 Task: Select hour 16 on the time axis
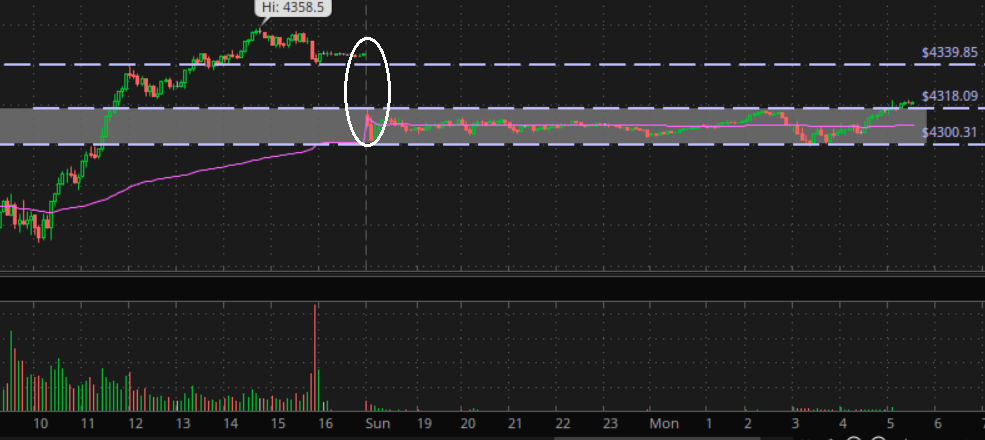coord(324,423)
